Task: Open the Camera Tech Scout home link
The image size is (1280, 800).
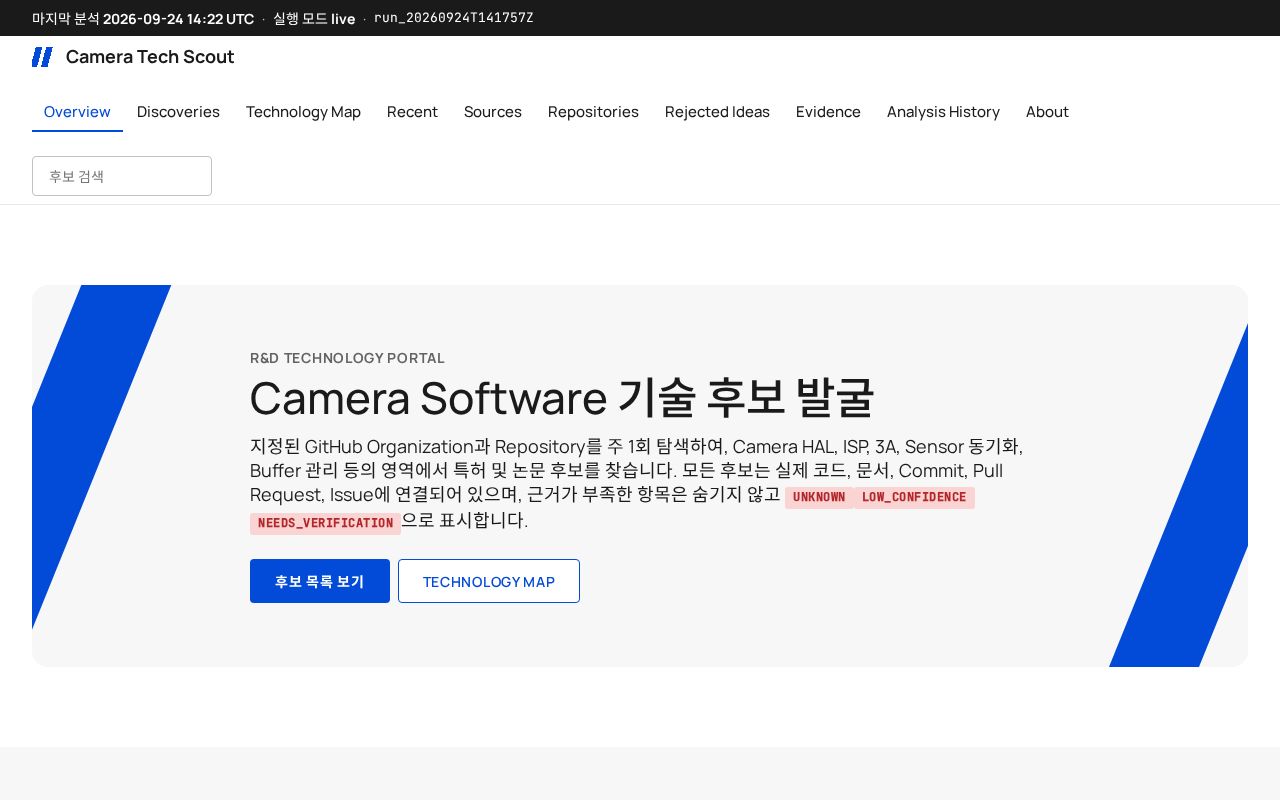Action: click(x=133, y=57)
